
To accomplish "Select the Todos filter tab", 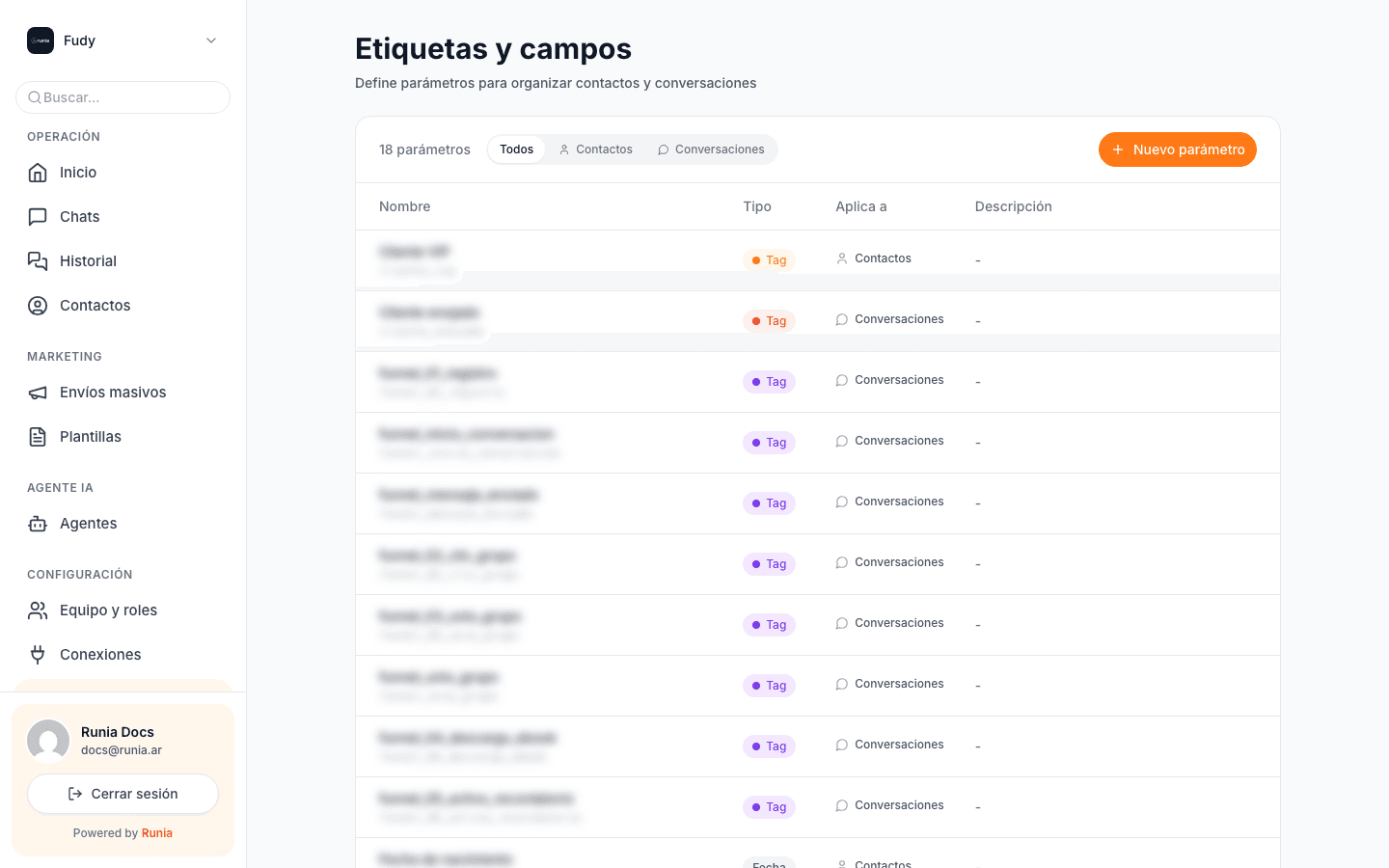I will [x=516, y=149].
